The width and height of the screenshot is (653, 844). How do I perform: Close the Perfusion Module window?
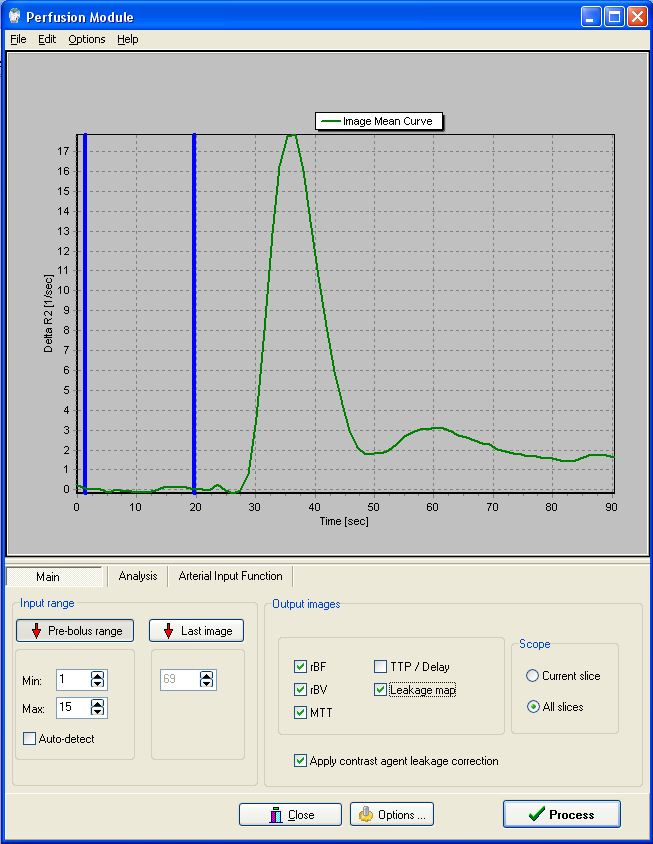point(637,17)
